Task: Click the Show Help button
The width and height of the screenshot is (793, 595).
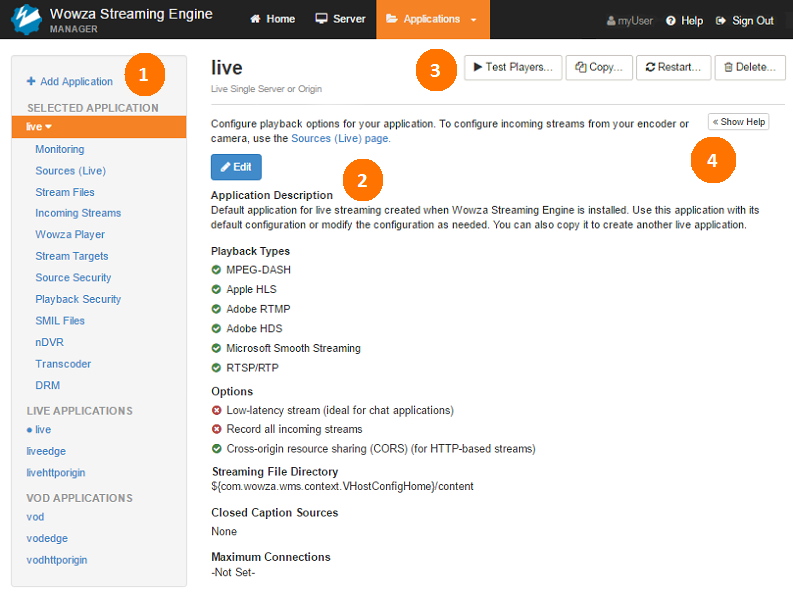Action: 738,122
